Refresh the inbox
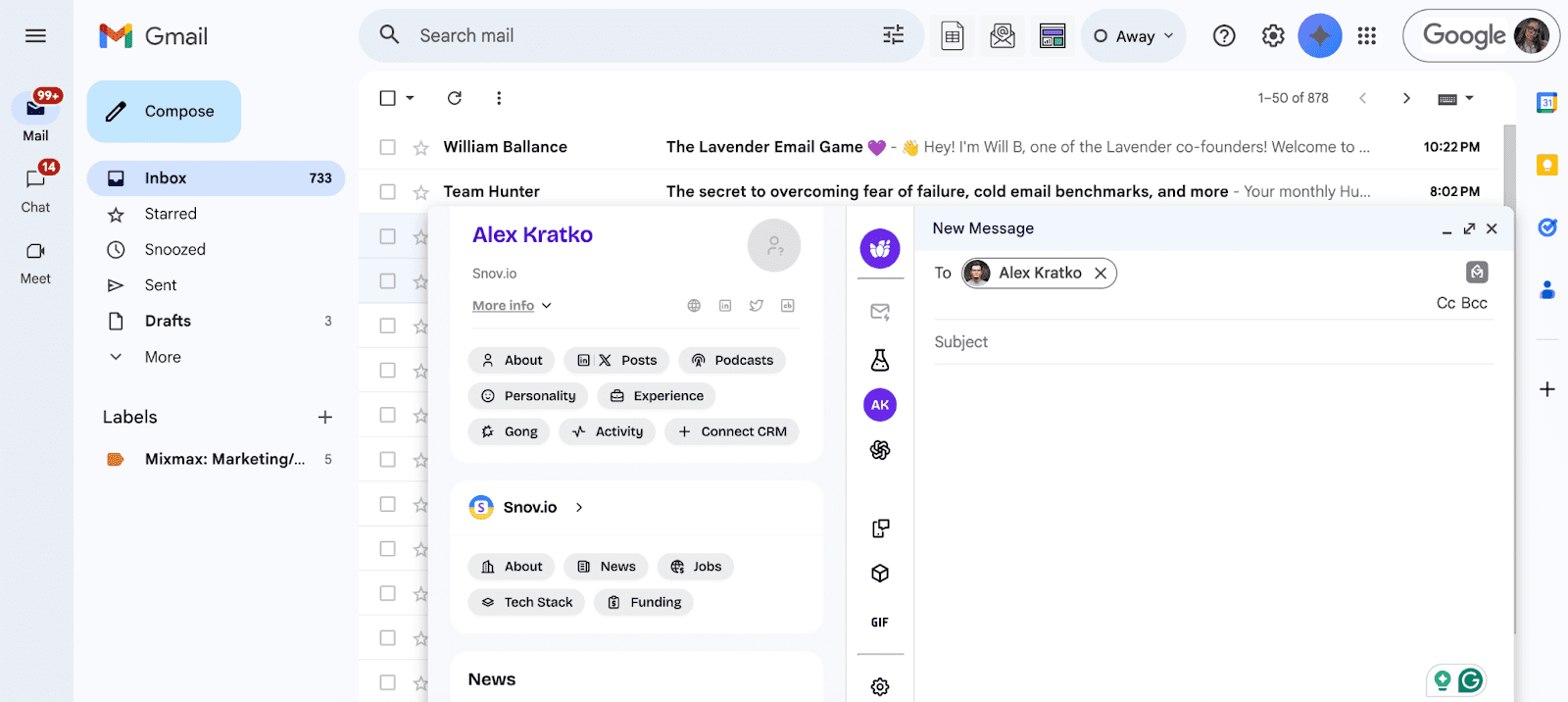Image resolution: width=1568 pixels, height=702 pixels. [x=455, y=98]
